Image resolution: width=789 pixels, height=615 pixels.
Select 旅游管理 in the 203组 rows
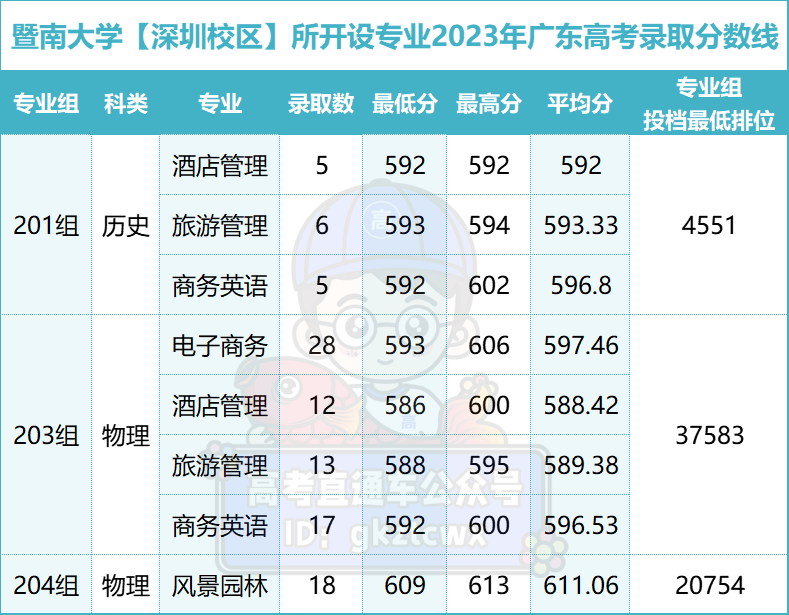click(x=220, y=465)
